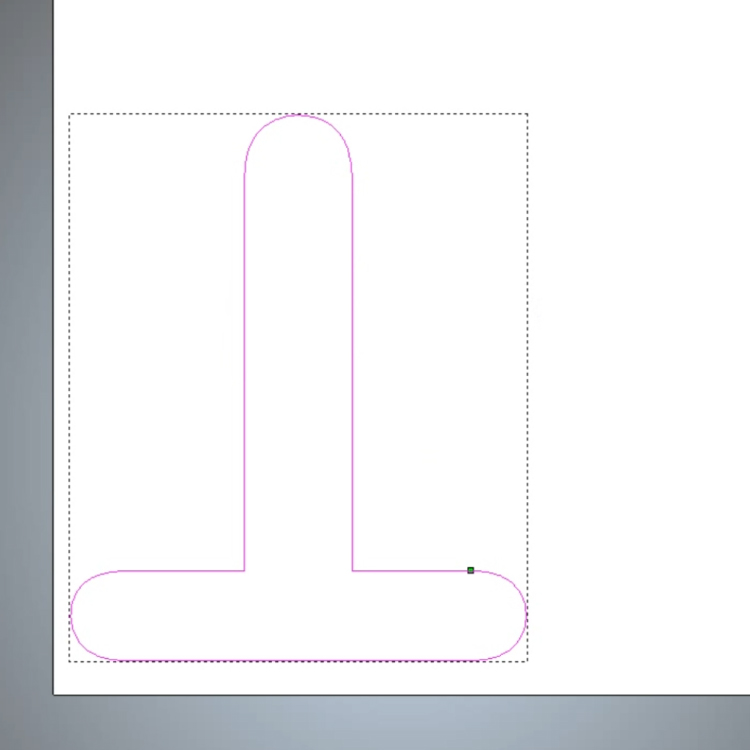
Task: Click top-left corner of dashed selection box
Action: click(69, 114)
